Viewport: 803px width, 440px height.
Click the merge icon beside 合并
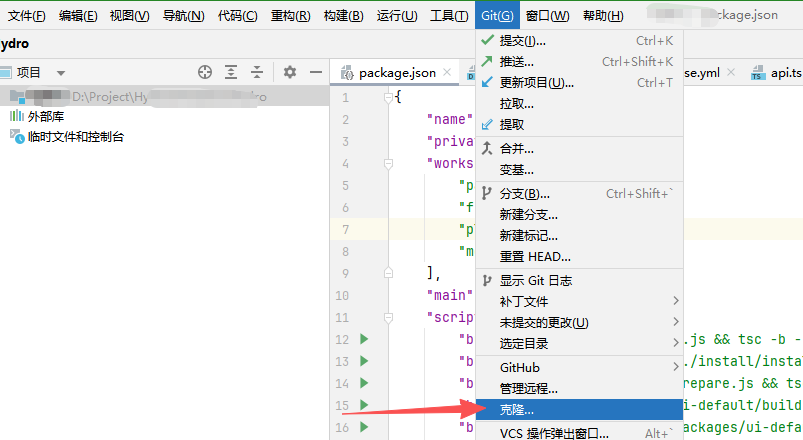pyautogui.click(x=487, y=148)
